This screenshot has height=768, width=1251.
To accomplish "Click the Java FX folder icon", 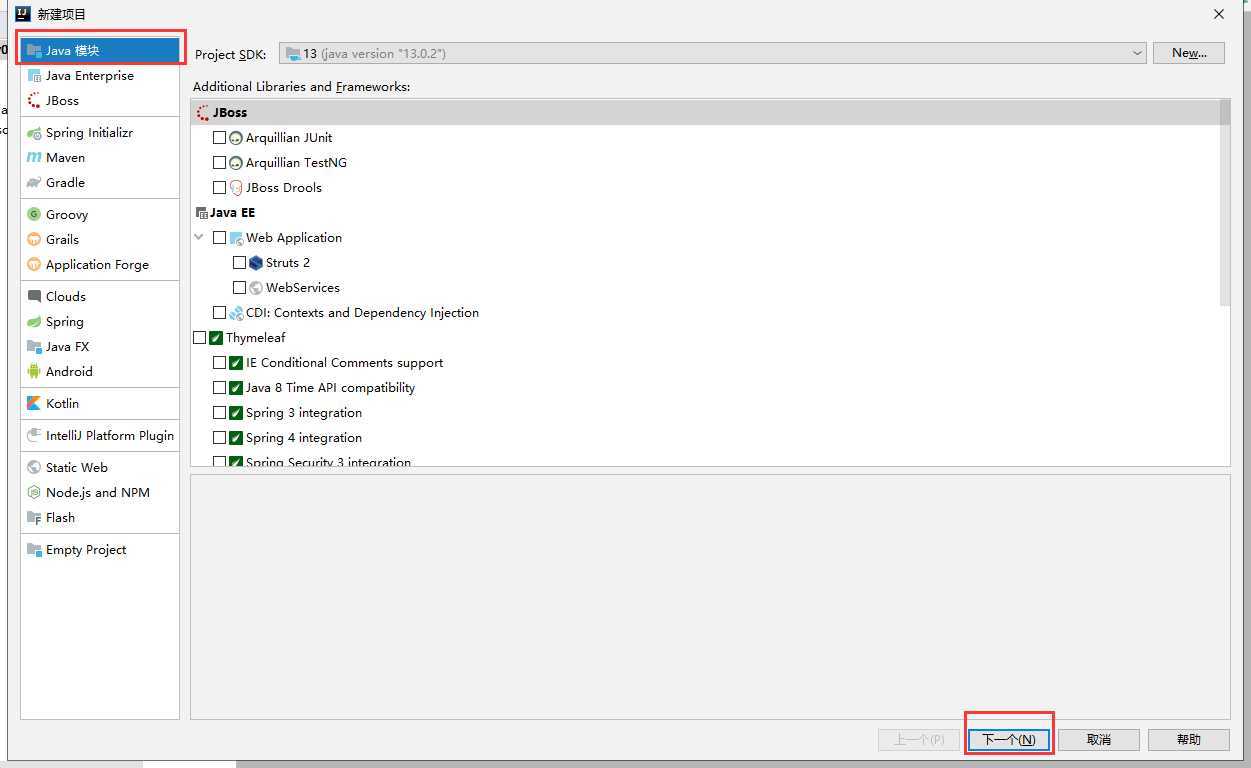I will pos(34,346).
